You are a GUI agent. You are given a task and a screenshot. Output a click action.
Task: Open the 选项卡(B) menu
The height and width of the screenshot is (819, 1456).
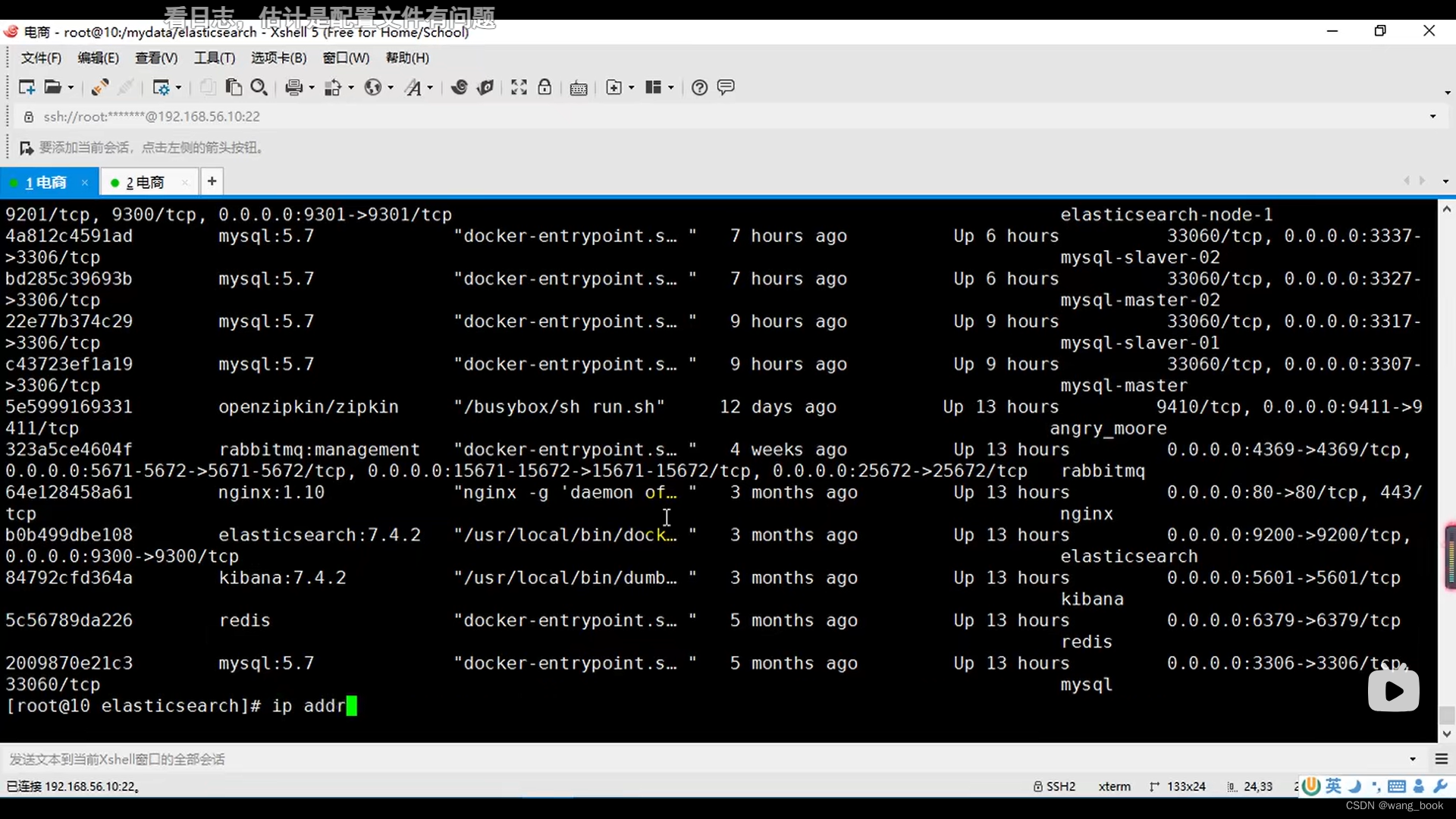click(x=279, y=58)
